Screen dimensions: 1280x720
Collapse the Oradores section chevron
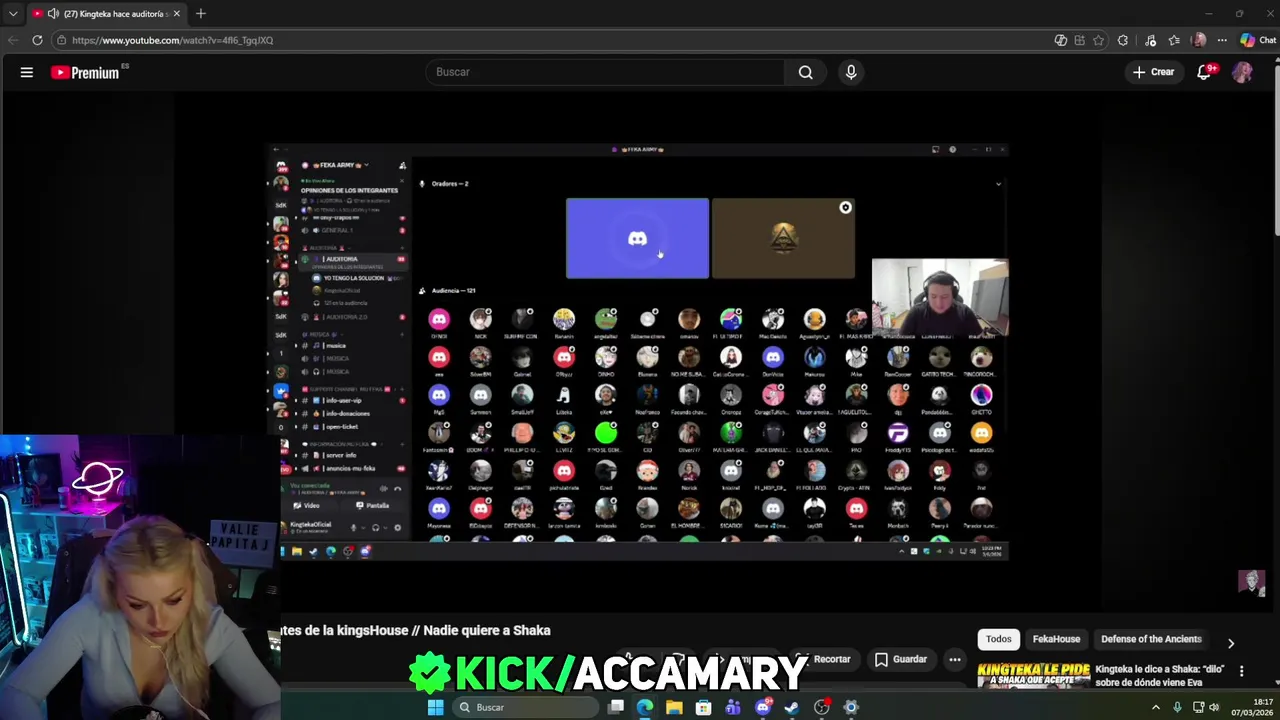(x=998, y=184)
